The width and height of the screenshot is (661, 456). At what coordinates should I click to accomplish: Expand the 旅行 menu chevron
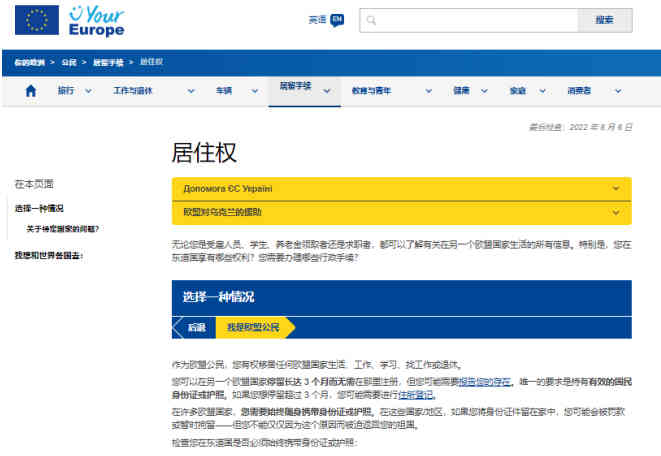point(89,91)
